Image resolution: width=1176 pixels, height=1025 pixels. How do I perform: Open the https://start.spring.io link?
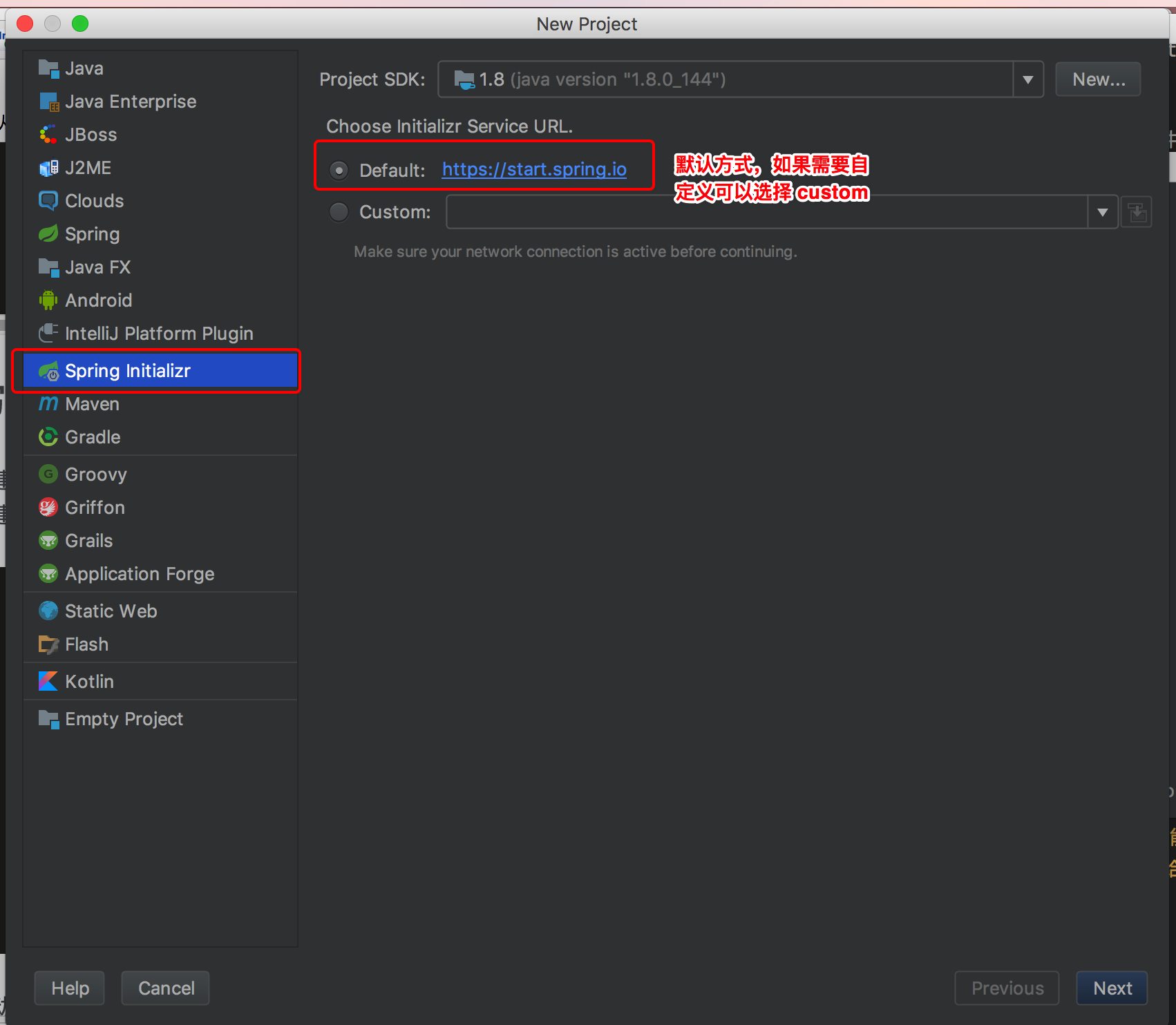pyautogui.click(x=534, y=169)
